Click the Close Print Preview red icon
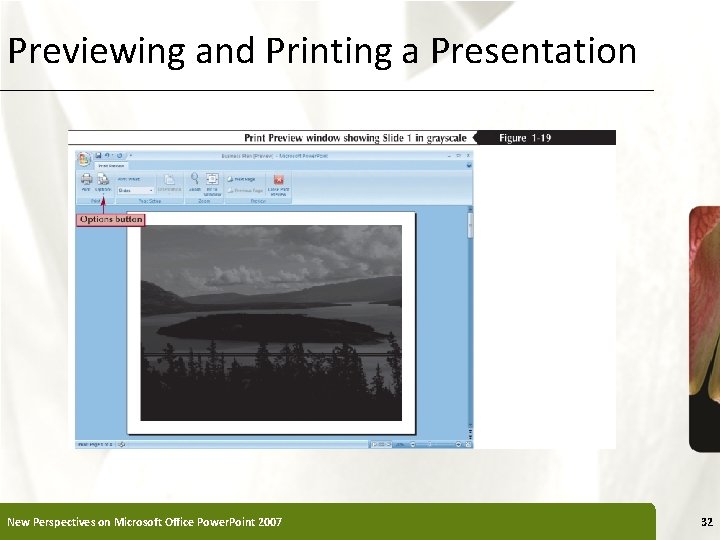Viewport: 720px width, 540px height. [278, 179]
